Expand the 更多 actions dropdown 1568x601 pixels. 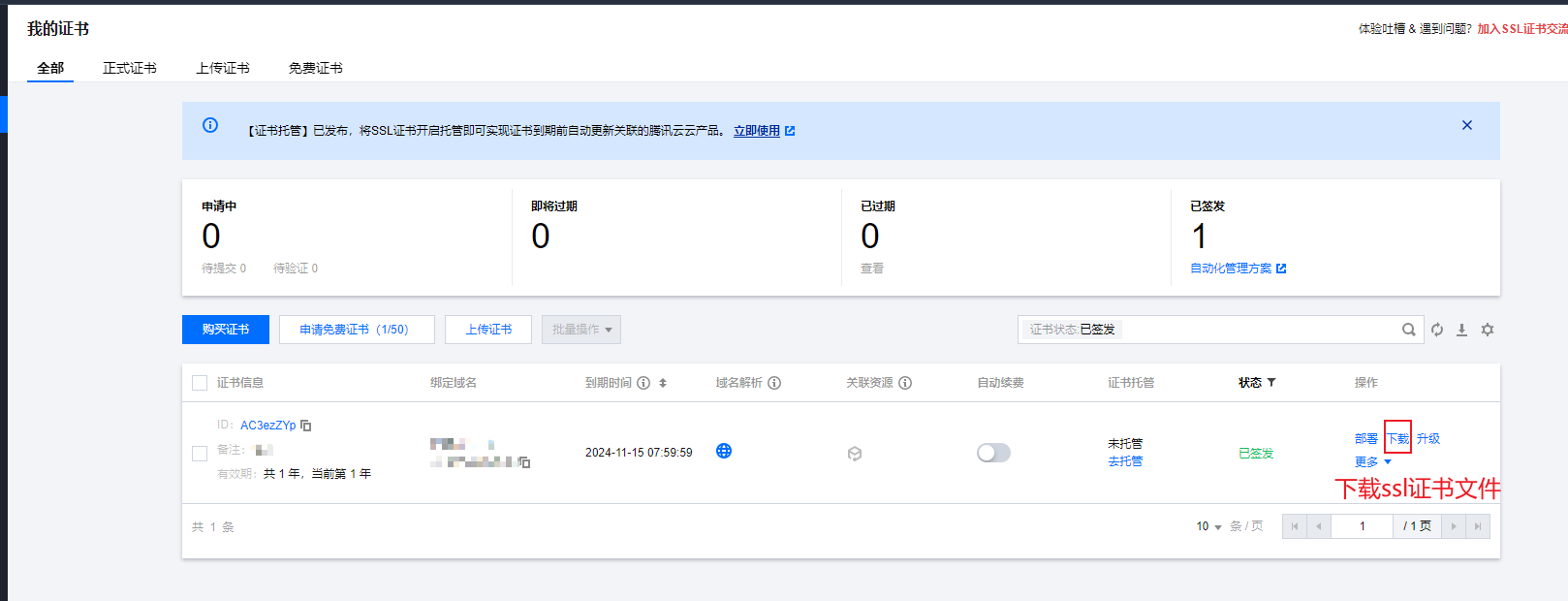(x=1372, y=462)
